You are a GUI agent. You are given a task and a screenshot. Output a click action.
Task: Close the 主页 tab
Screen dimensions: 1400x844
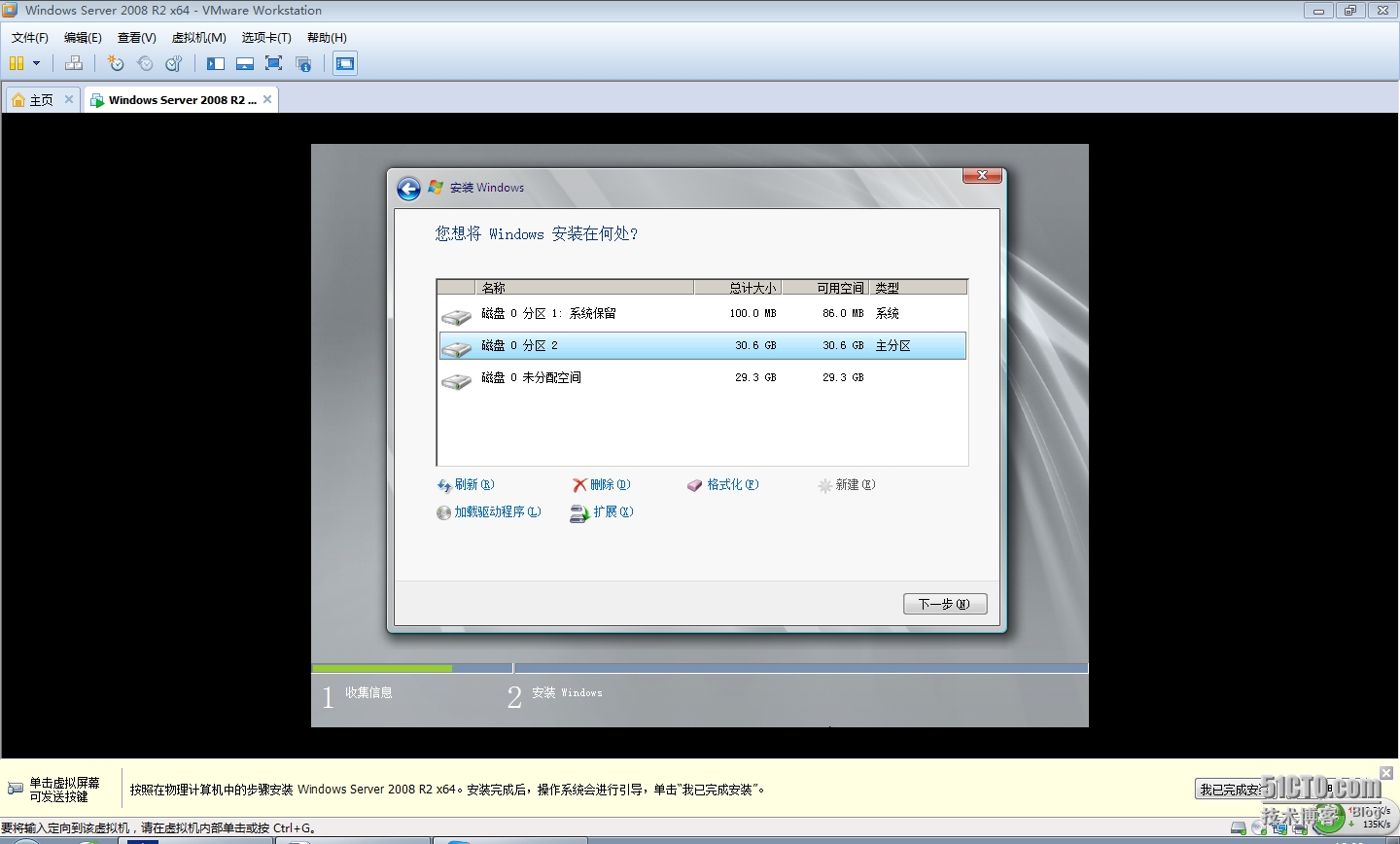[69, 99]
